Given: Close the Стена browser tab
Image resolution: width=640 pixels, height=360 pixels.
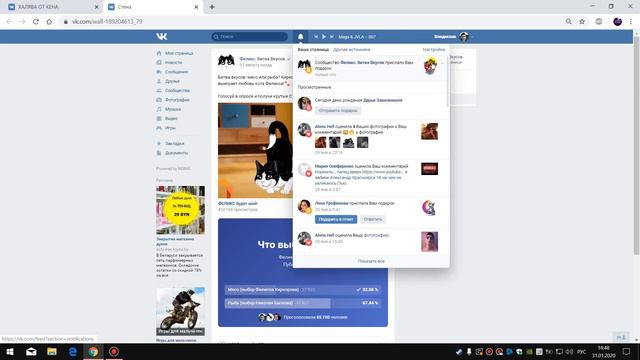Looking at the screenshot, I should pyautogui.click(x=196, y=7).
